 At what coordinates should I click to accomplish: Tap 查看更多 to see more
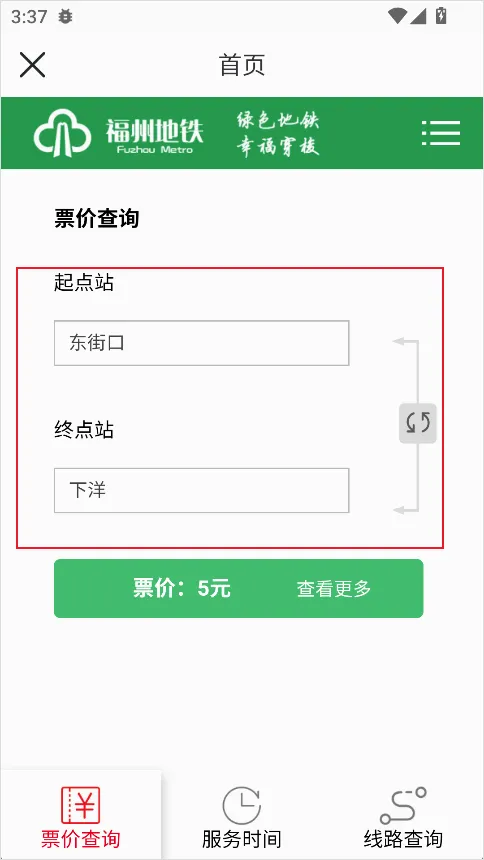[x=334, y=589]
